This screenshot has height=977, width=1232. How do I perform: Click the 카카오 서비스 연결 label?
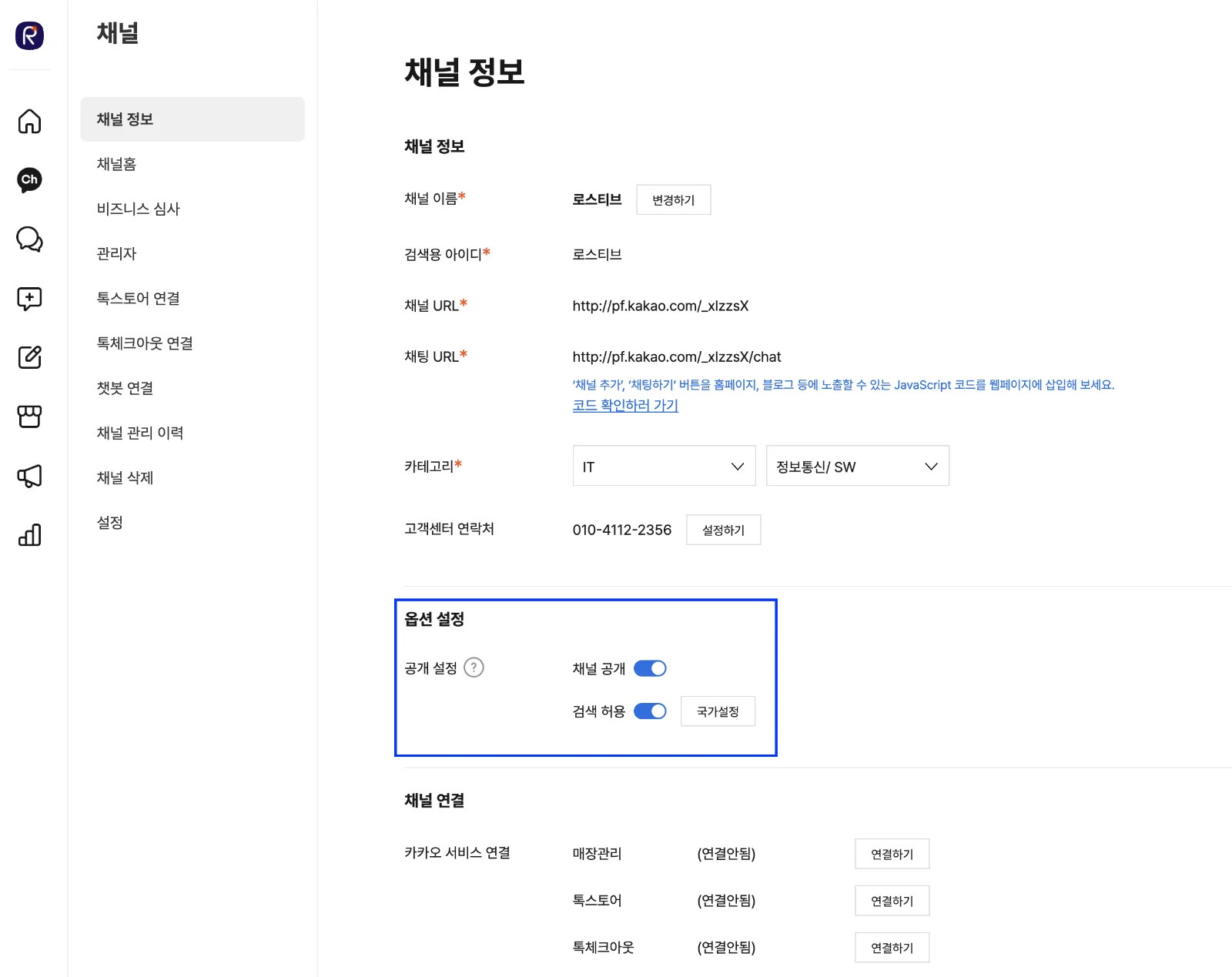pyautogui.click(x=457, y=852)
